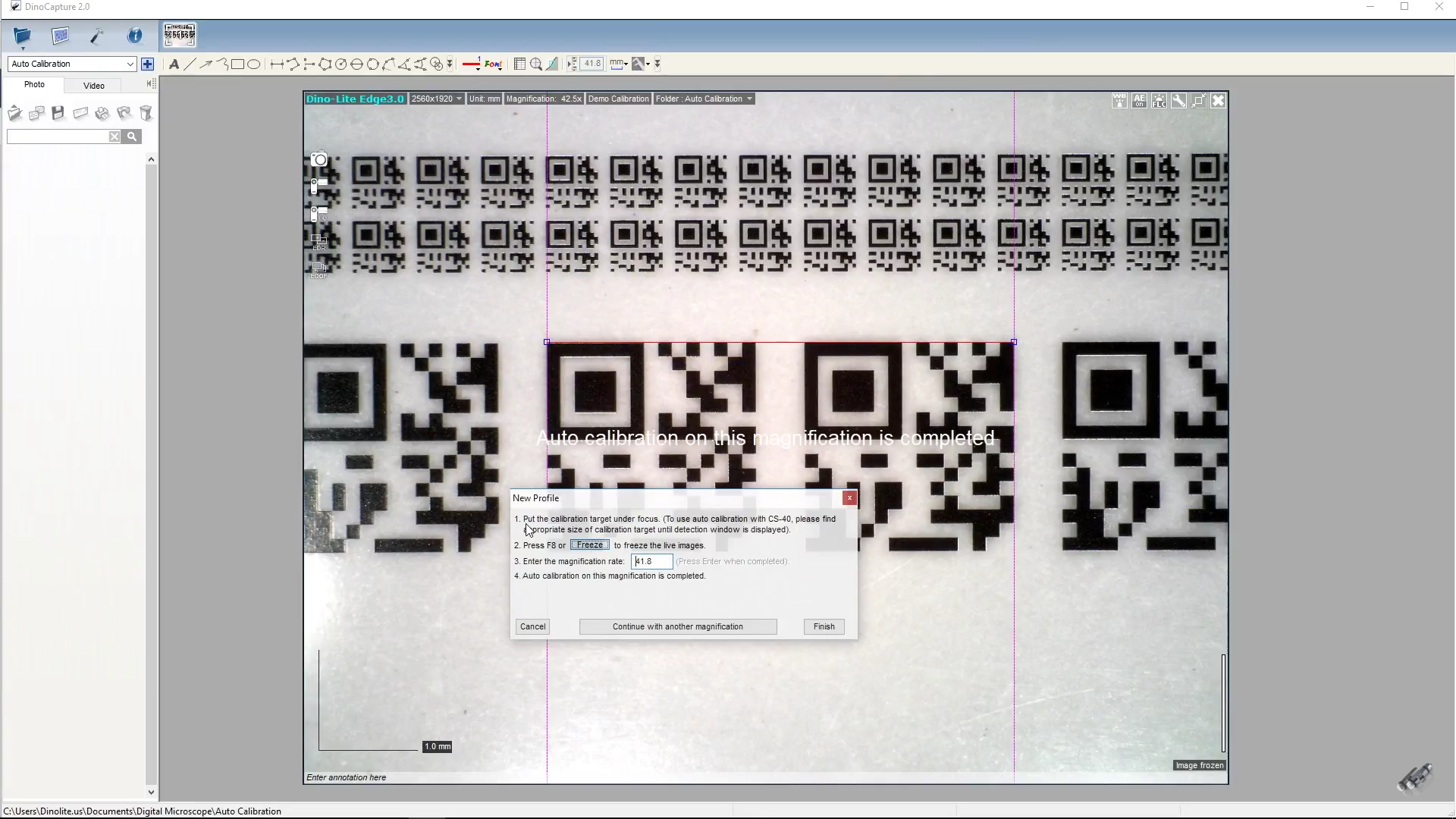This screenshot has height=819, width=1456.
Task: Open the 2560x1920 resolution dropdown
Action: (436, 99)
